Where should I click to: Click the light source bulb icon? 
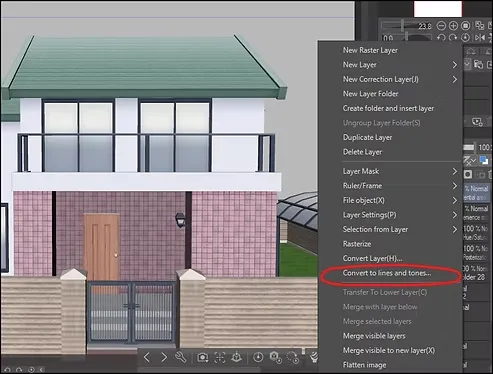313,357
